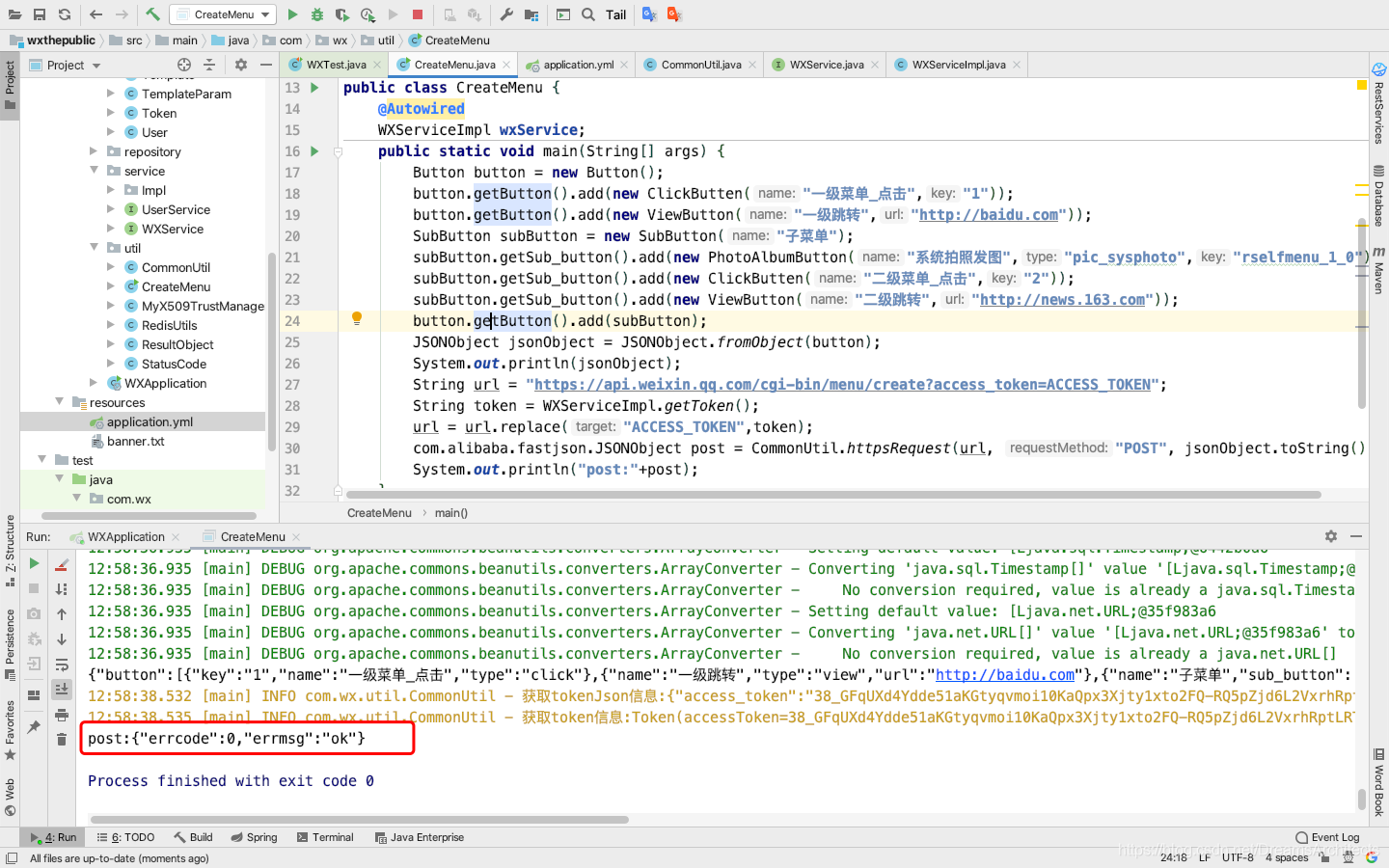Click the breadcrumb main() in editor footer
The image size is (1389, 868).
(x=451, y=513)
